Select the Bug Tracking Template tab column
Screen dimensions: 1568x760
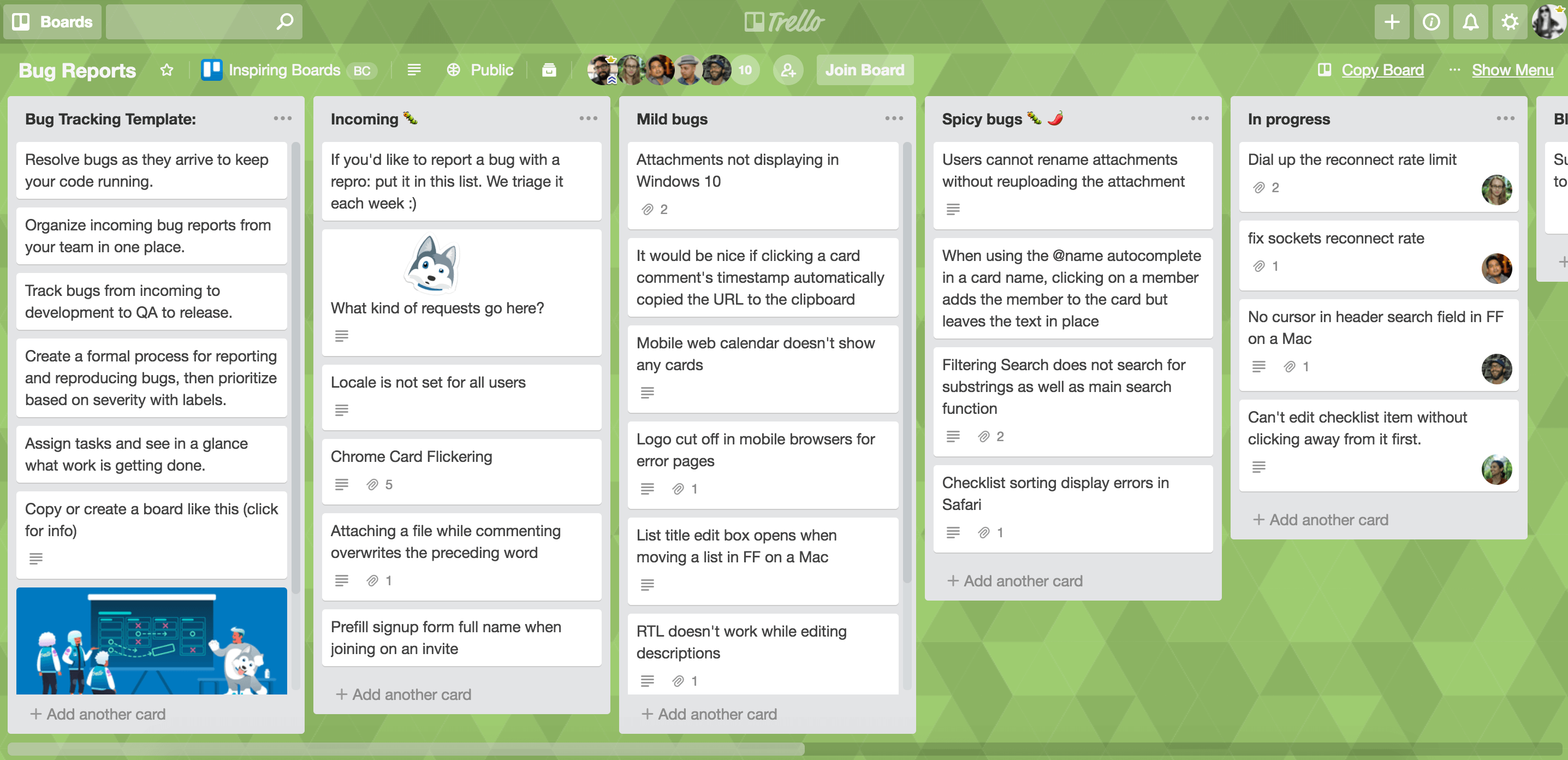pos(110,118)
